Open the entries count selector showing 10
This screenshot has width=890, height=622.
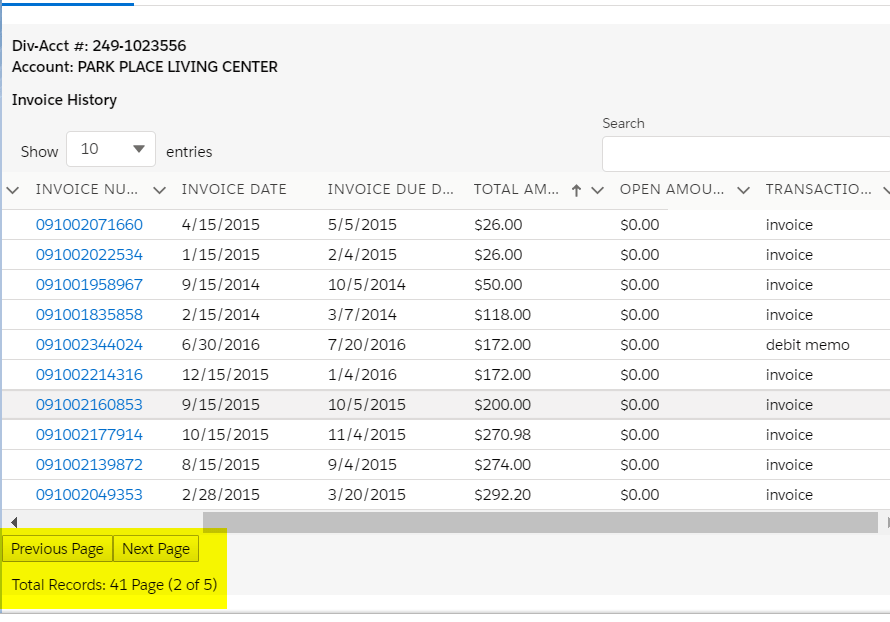(110, 148)
